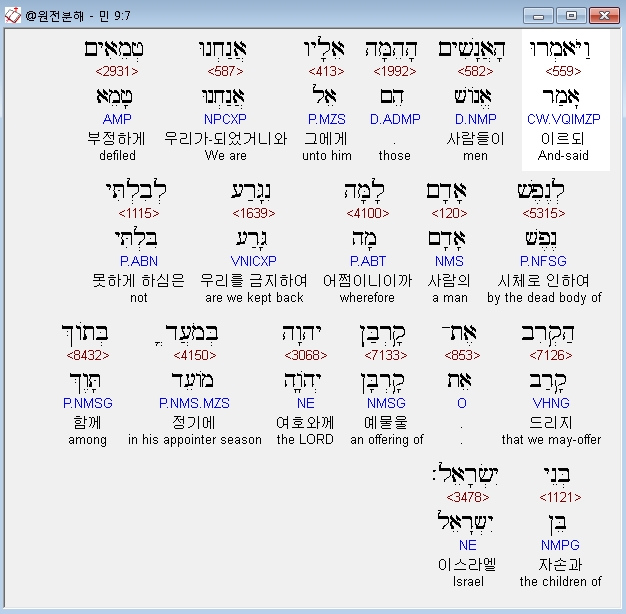Maximize the 원전분해 window
Image resolution: width=626 pixels, height=614 pixels.
[571, 16]
